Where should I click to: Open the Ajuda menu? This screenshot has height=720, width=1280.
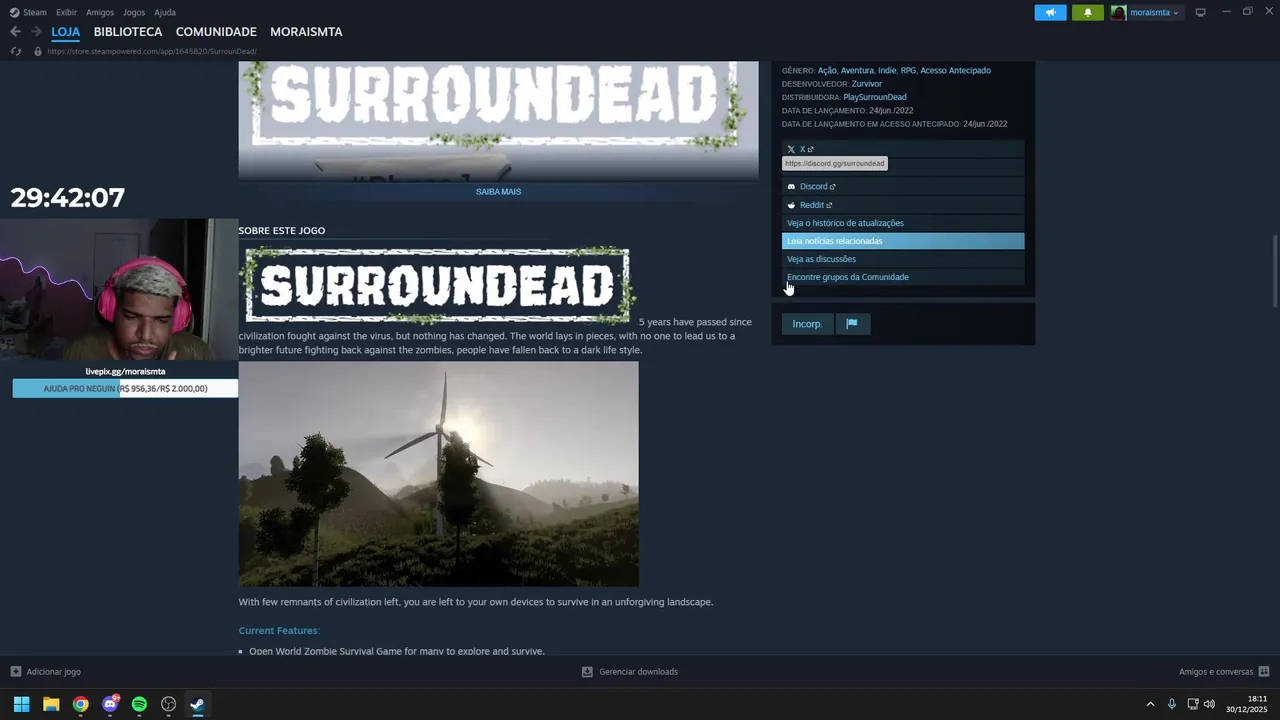point(165,12)
